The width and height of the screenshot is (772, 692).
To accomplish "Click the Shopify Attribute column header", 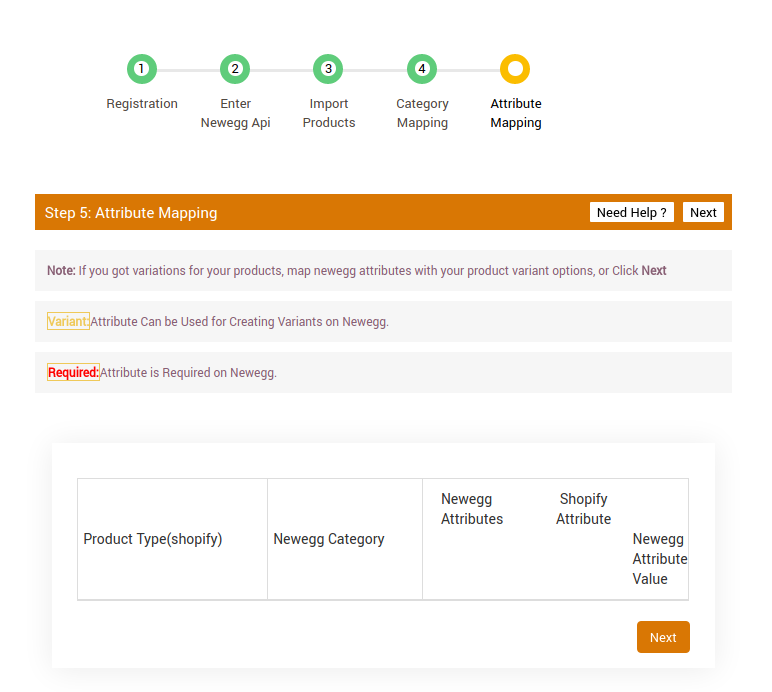I will coord(583,509).
